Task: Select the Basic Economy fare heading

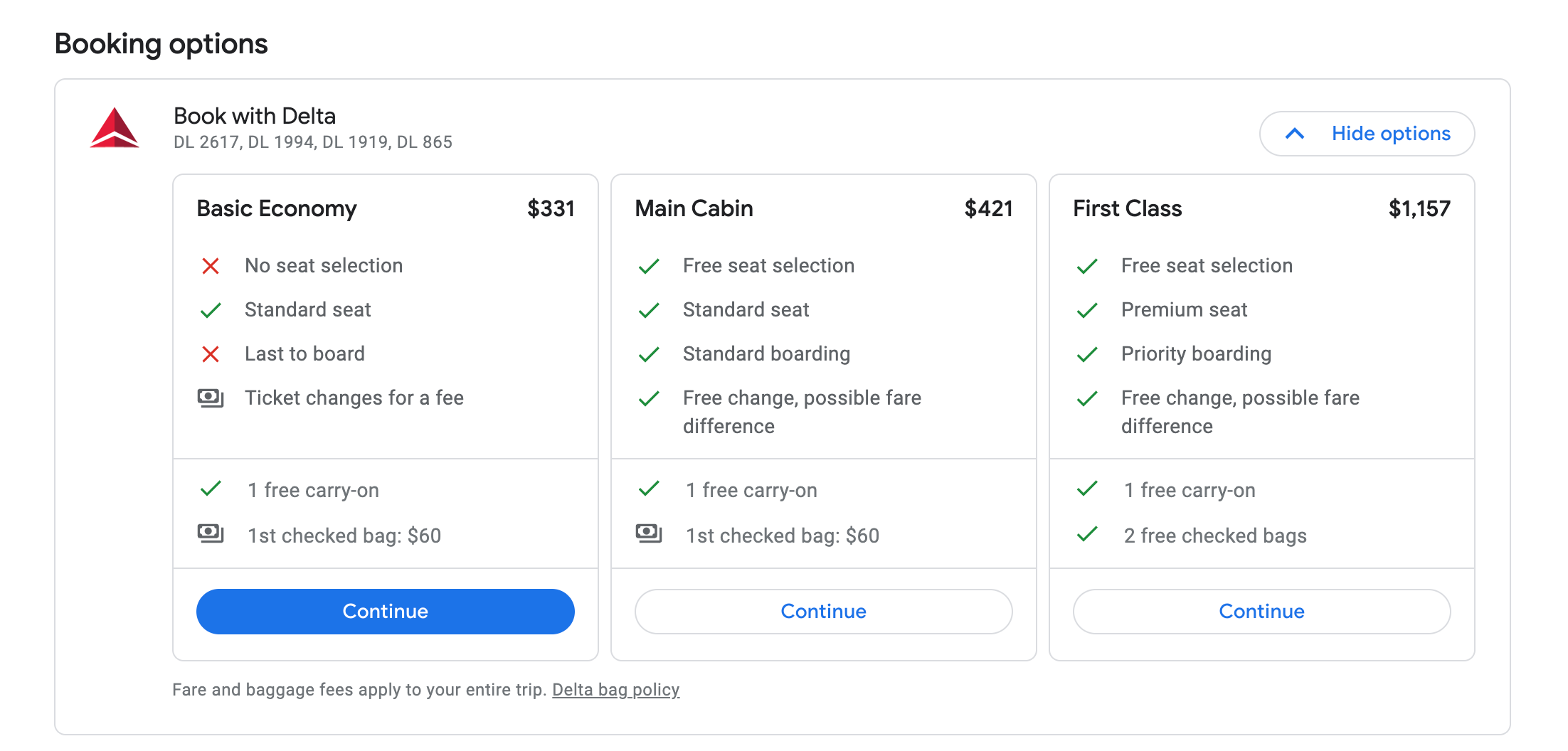Action: click(277, 209)
